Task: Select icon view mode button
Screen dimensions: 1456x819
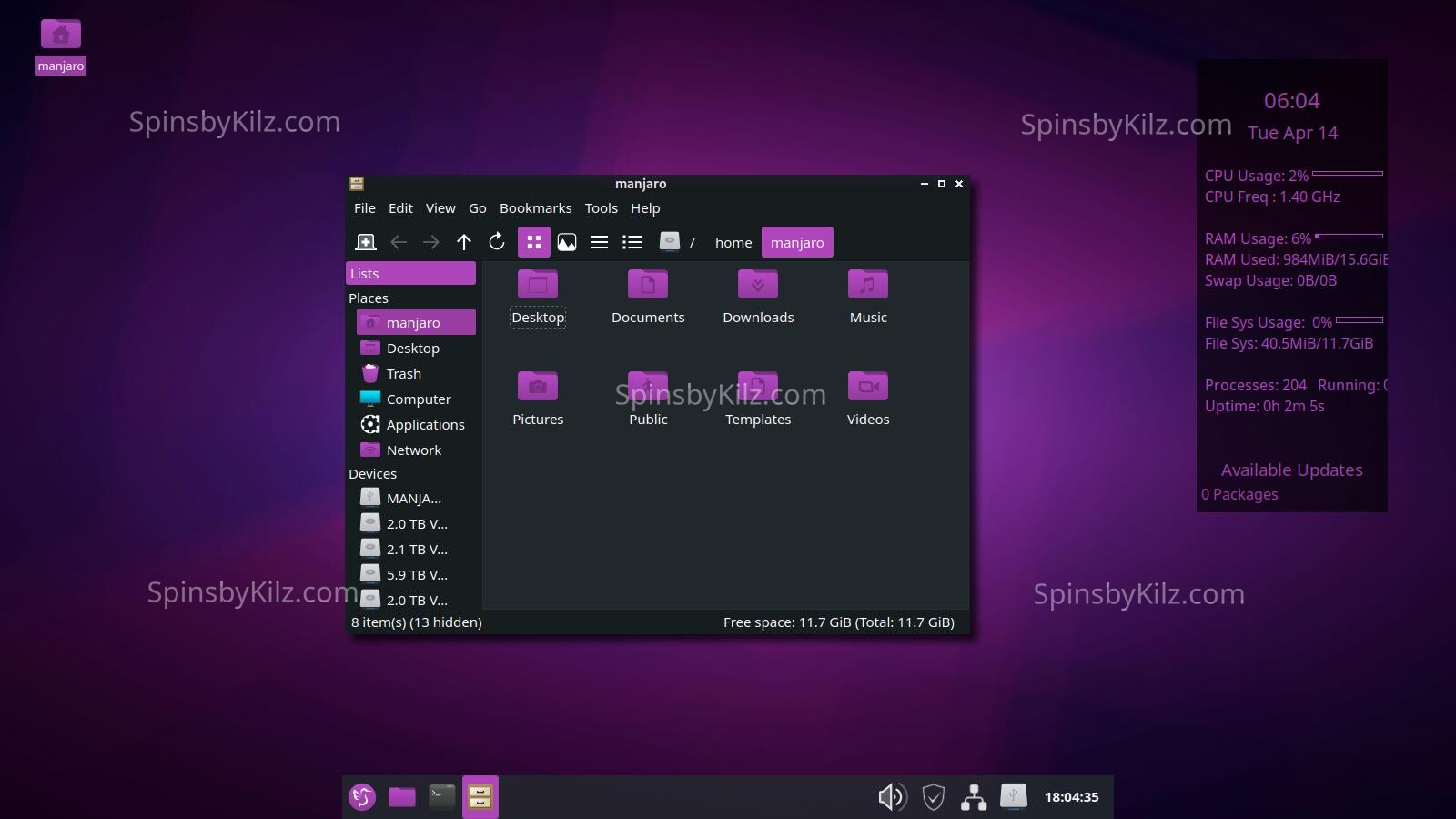Action: 534,242
